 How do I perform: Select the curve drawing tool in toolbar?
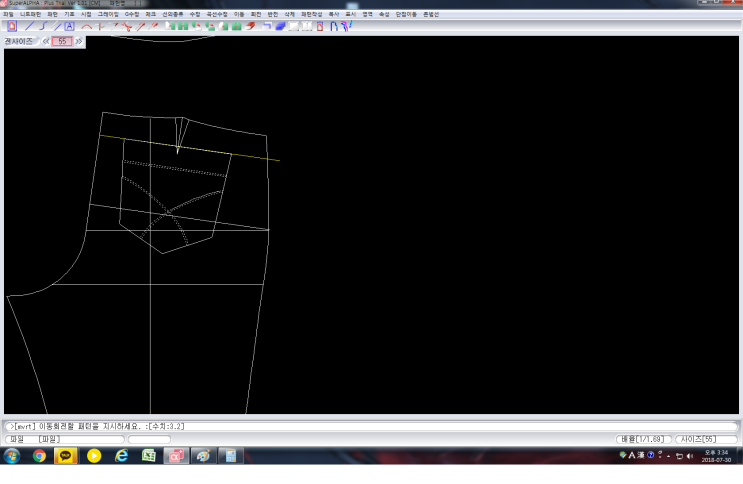pos(42,26)
